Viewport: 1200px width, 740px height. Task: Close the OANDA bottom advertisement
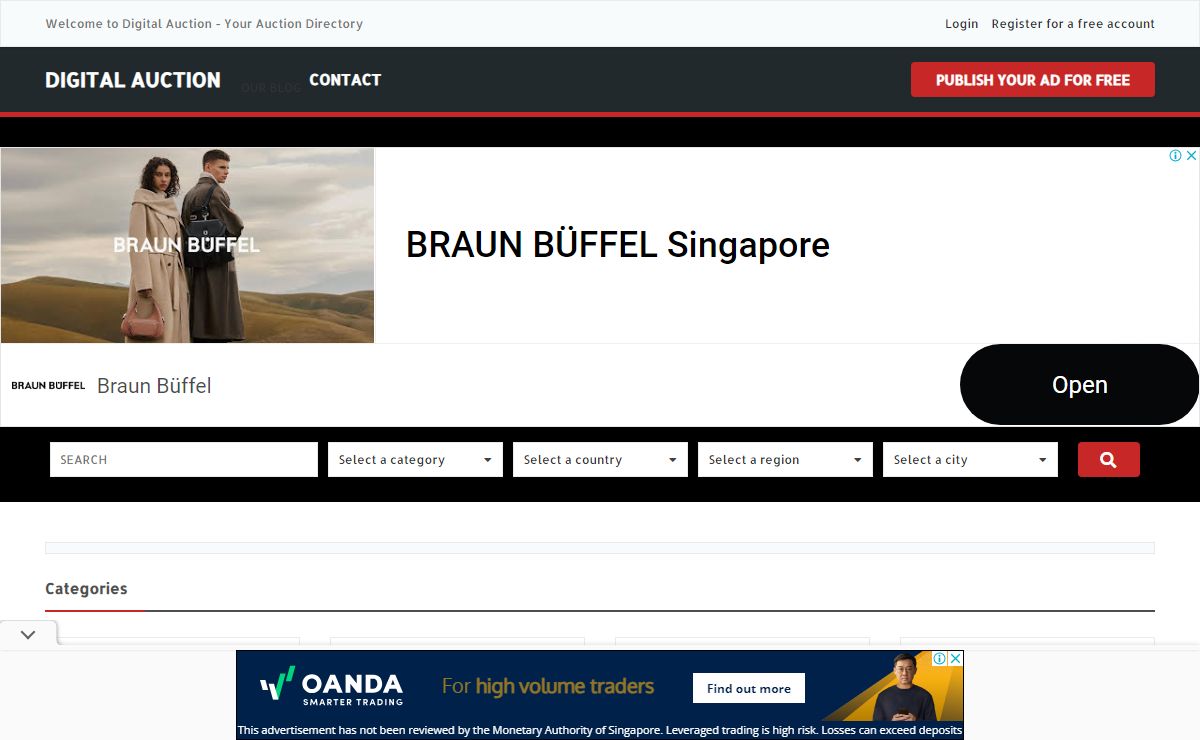pos(956,658)
